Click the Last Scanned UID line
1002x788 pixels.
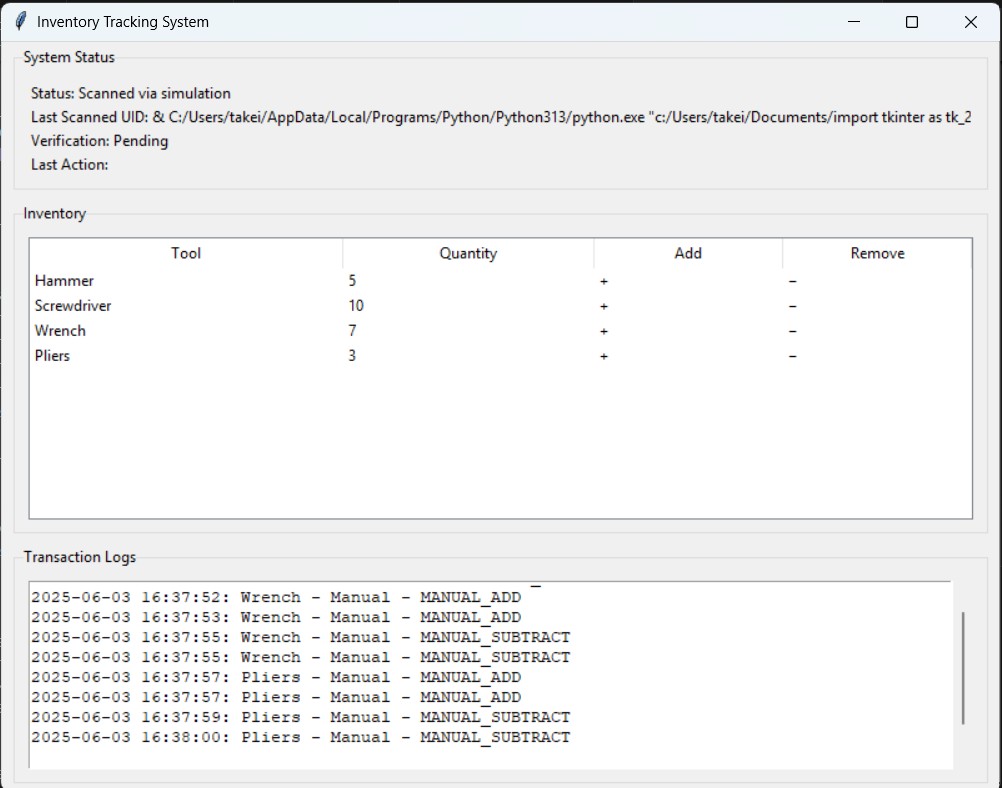[x=501, y=117]
